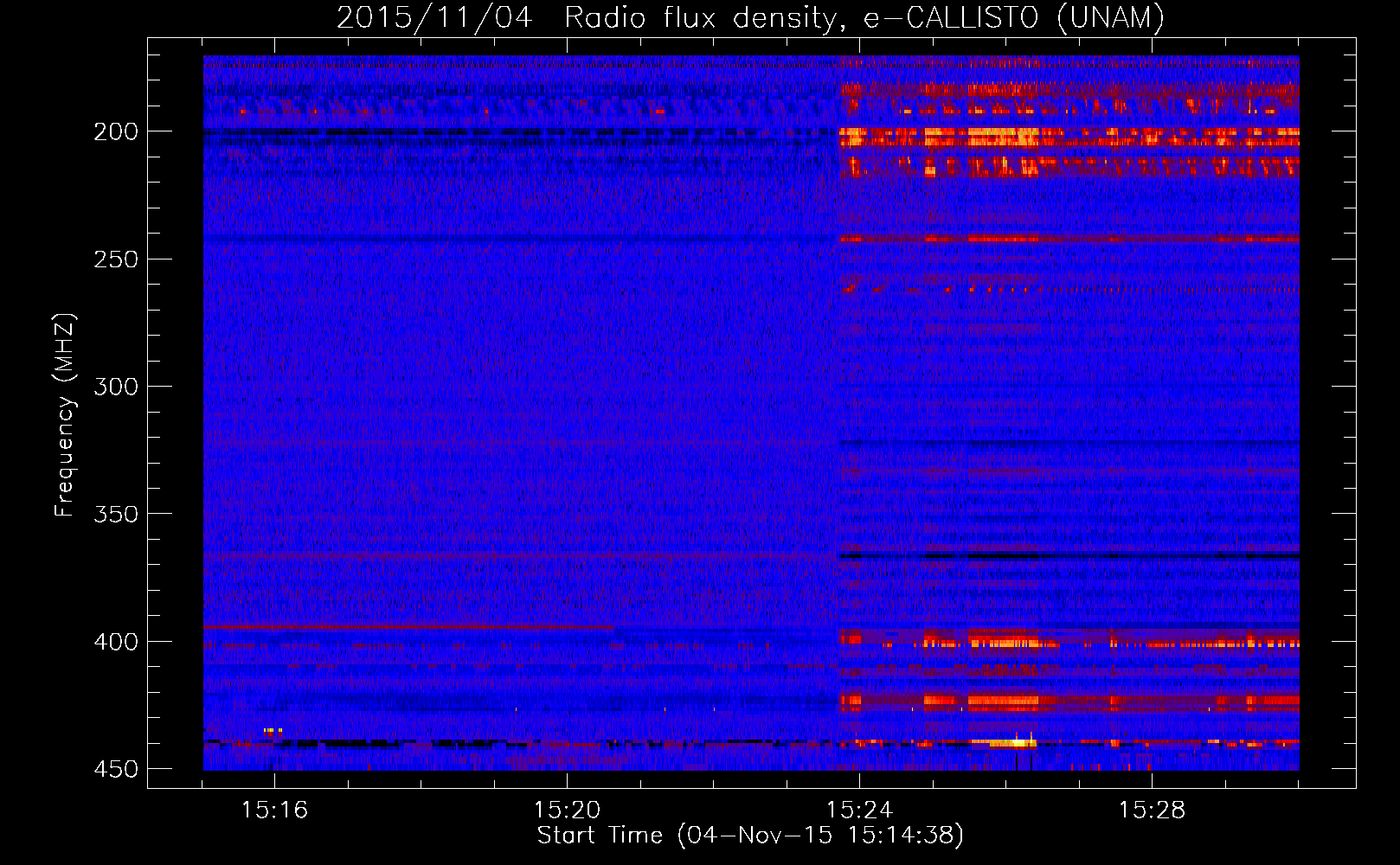Click the 300 frequency tick label

(x=116, y=387)
